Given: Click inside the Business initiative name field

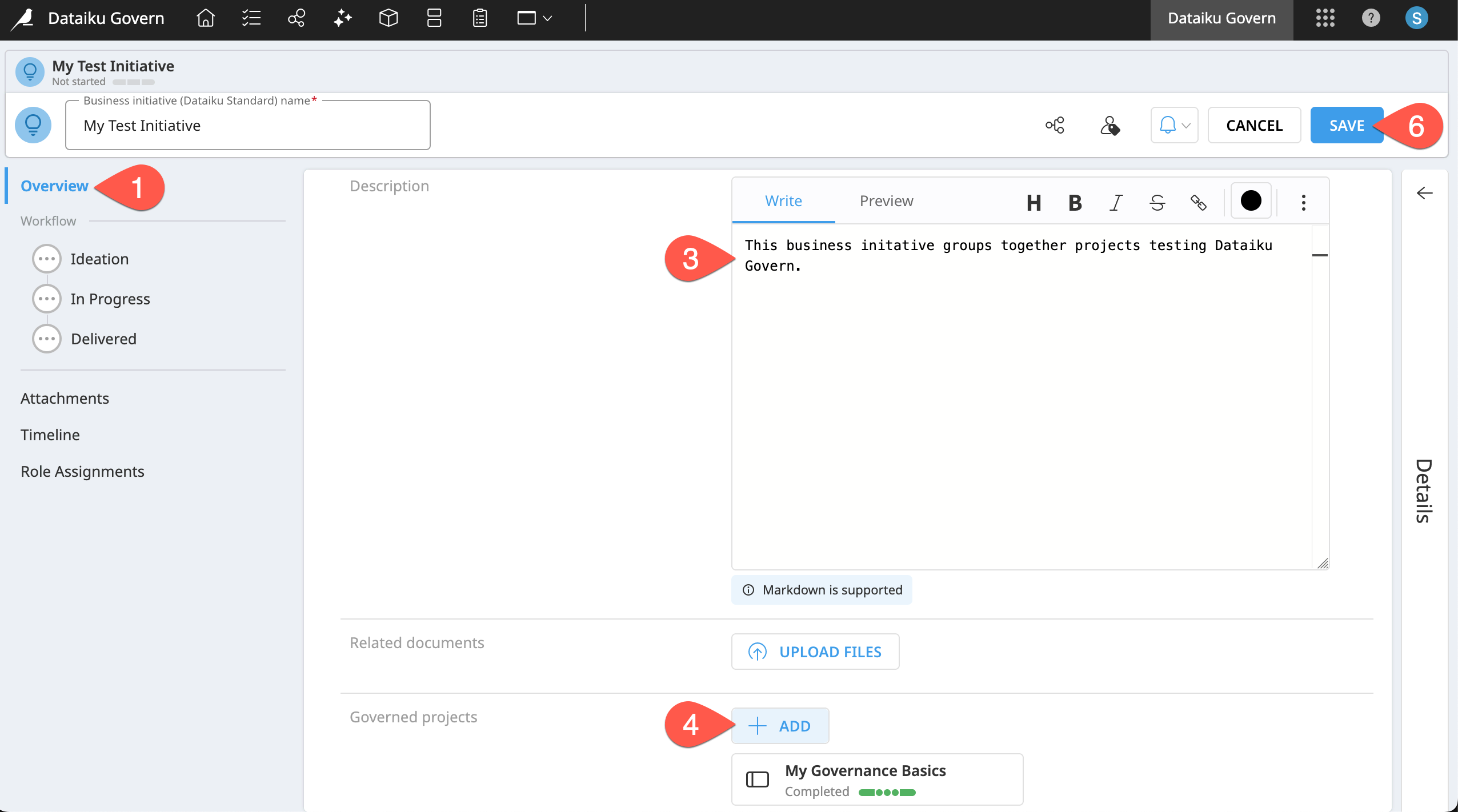Looking at the screenshot, I should pyautogui.click(x=247, y=125).
